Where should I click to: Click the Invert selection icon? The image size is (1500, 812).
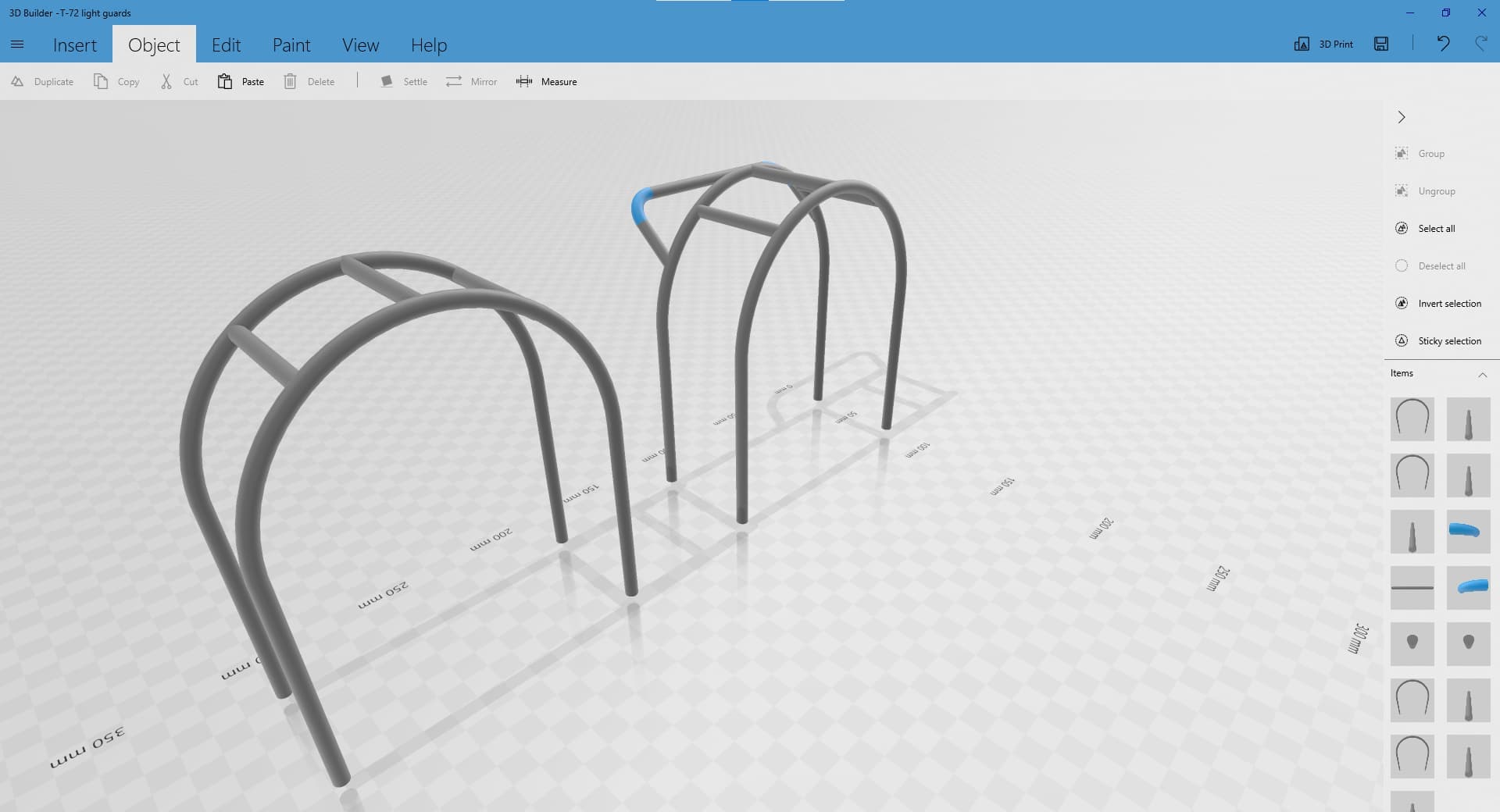(x=1402, y=303)
